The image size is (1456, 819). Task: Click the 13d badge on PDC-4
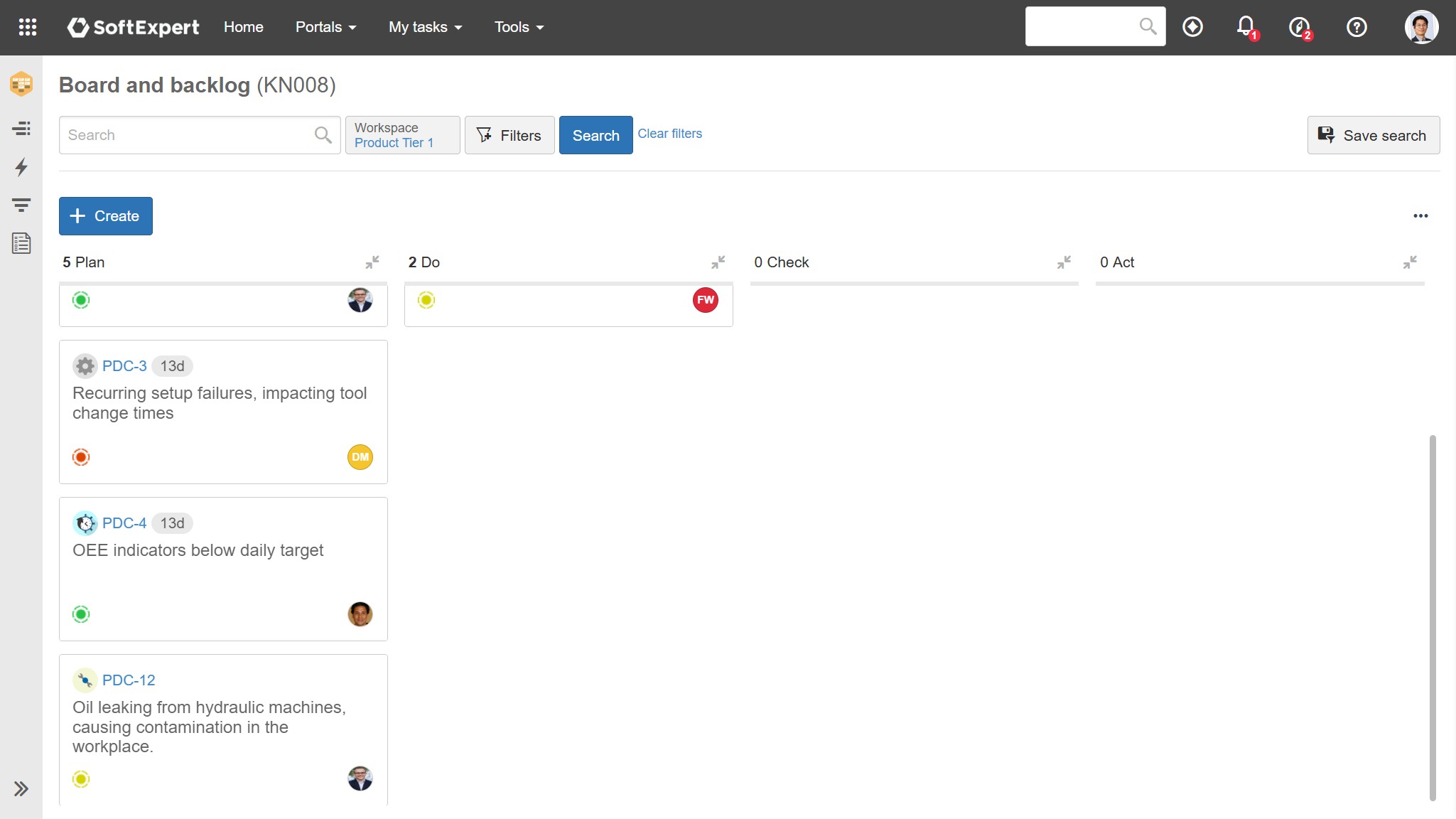coord(172,523)
